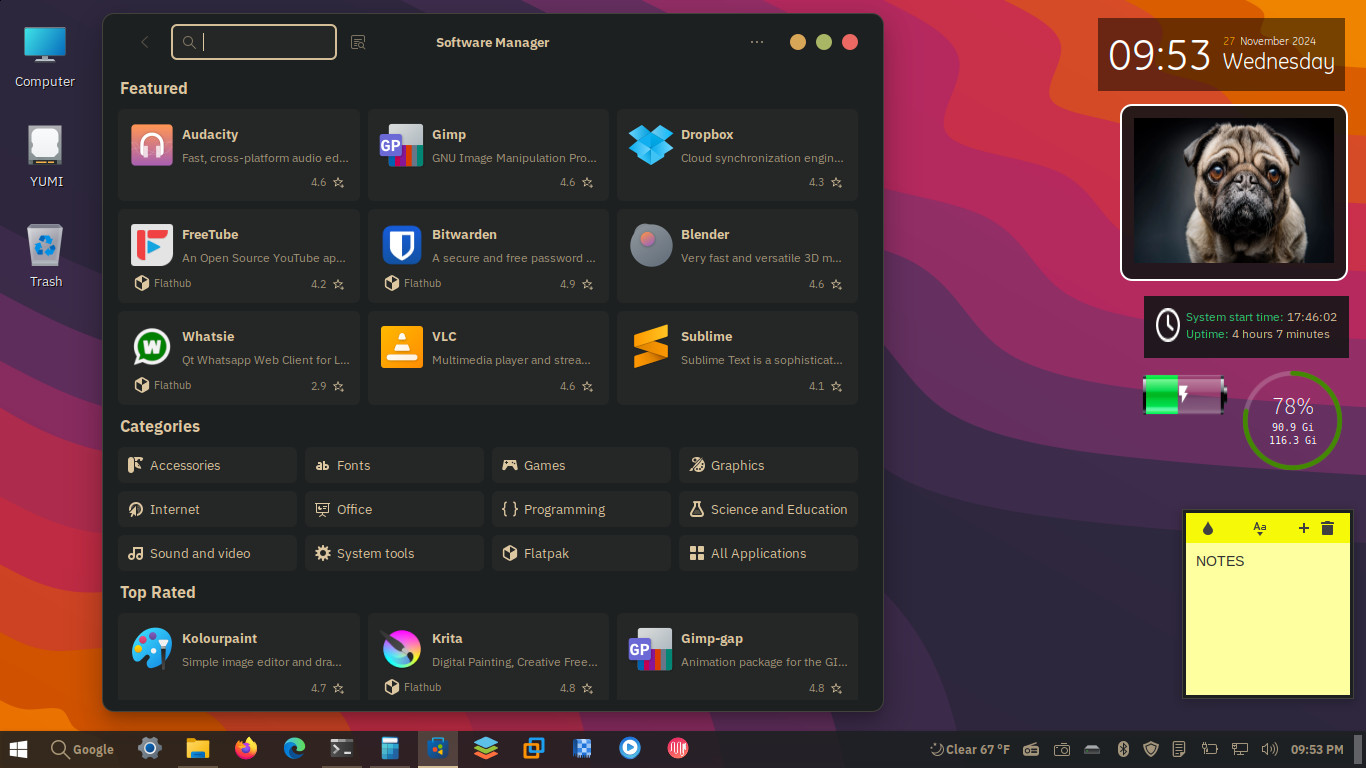Click the Software Manager search field
This screenshot has height=768, width=1366.
coord(254,42)
